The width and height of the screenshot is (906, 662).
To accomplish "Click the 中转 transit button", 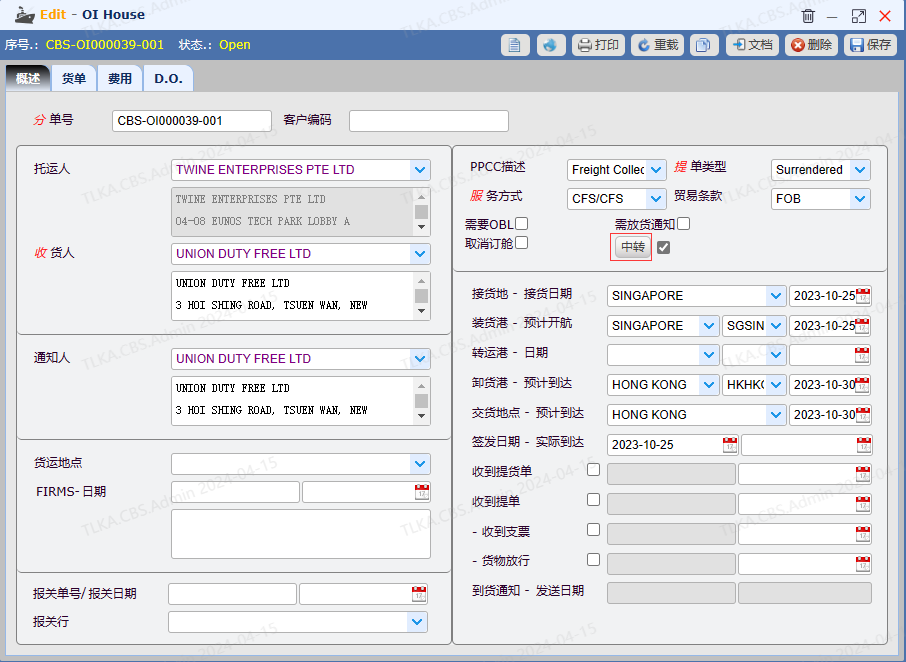I will (632, 247).
